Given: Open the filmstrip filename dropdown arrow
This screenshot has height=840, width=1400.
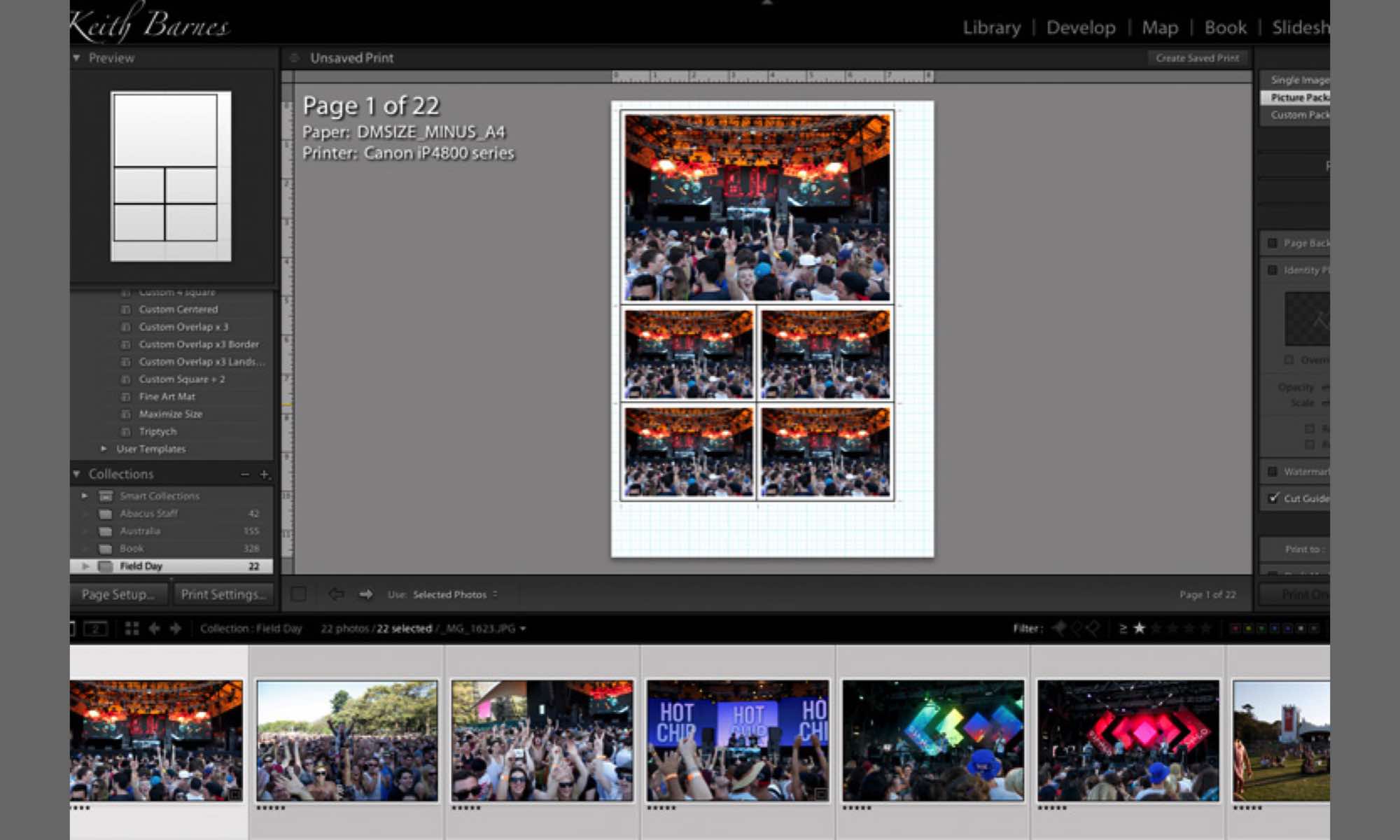Looking at the screenshot, I should click(x=523, y=629).
